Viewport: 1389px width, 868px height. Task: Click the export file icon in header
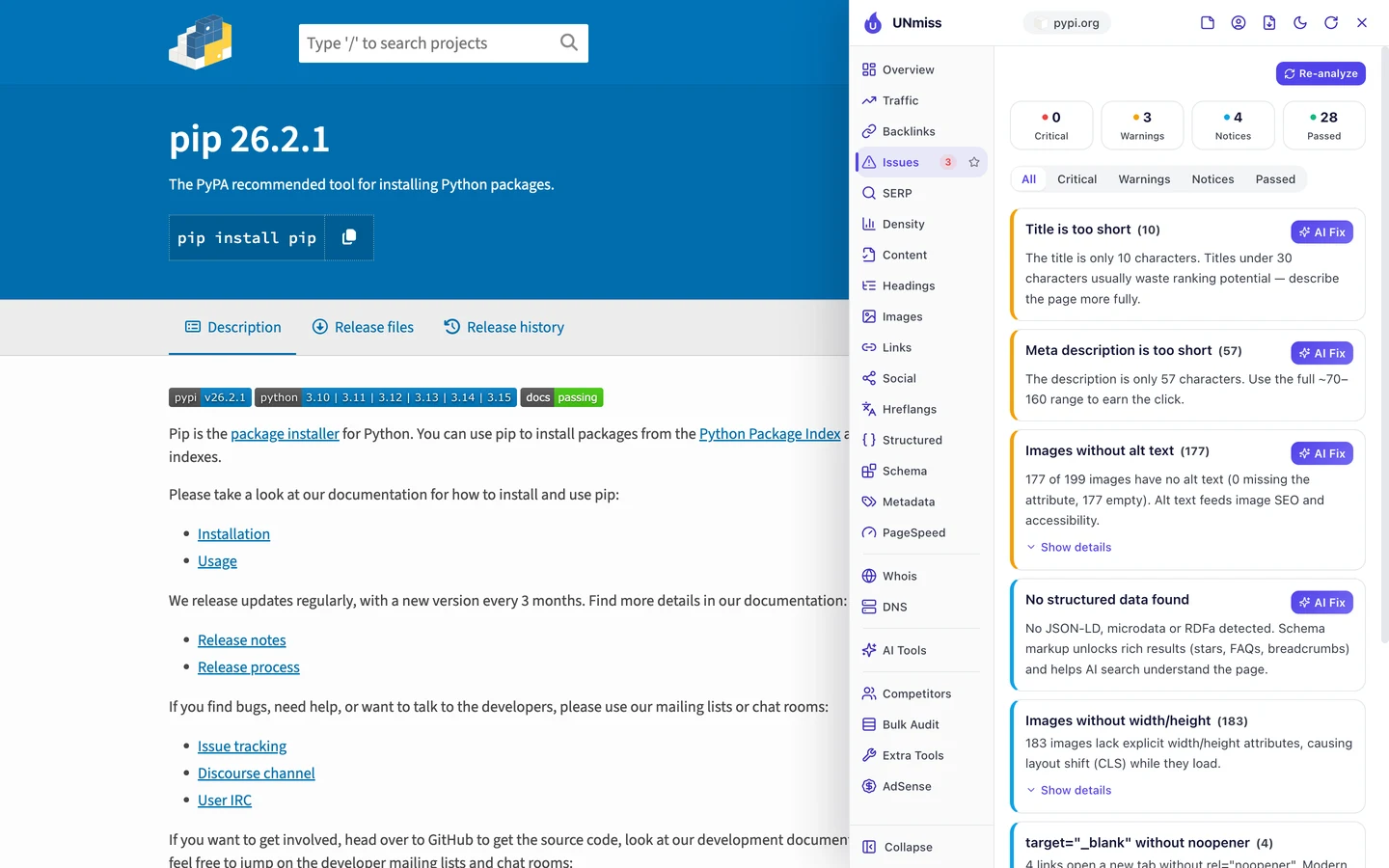click(x=1269, y=23)
